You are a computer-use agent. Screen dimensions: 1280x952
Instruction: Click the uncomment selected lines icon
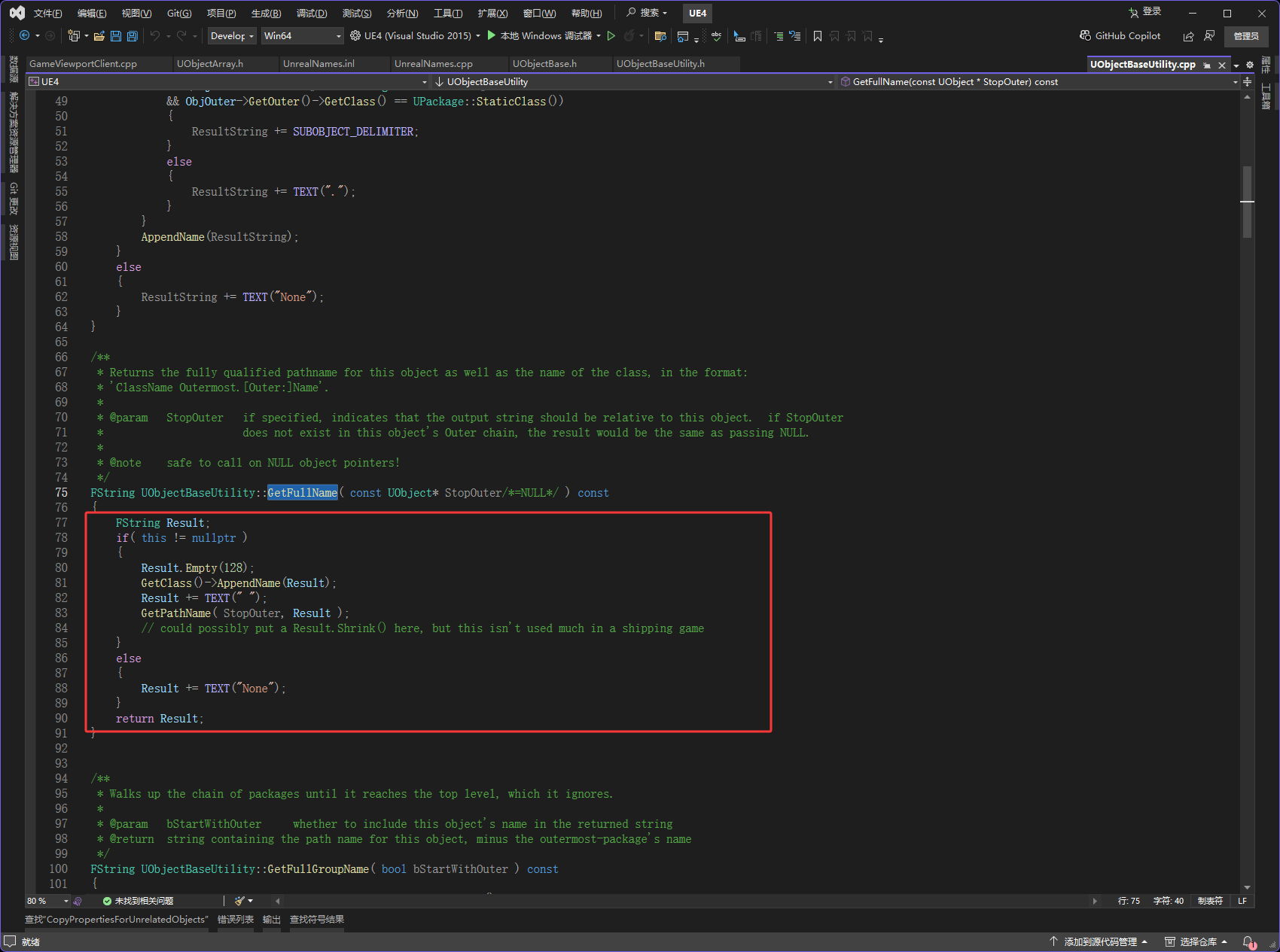pyautogui.click(x=794, y=35)
